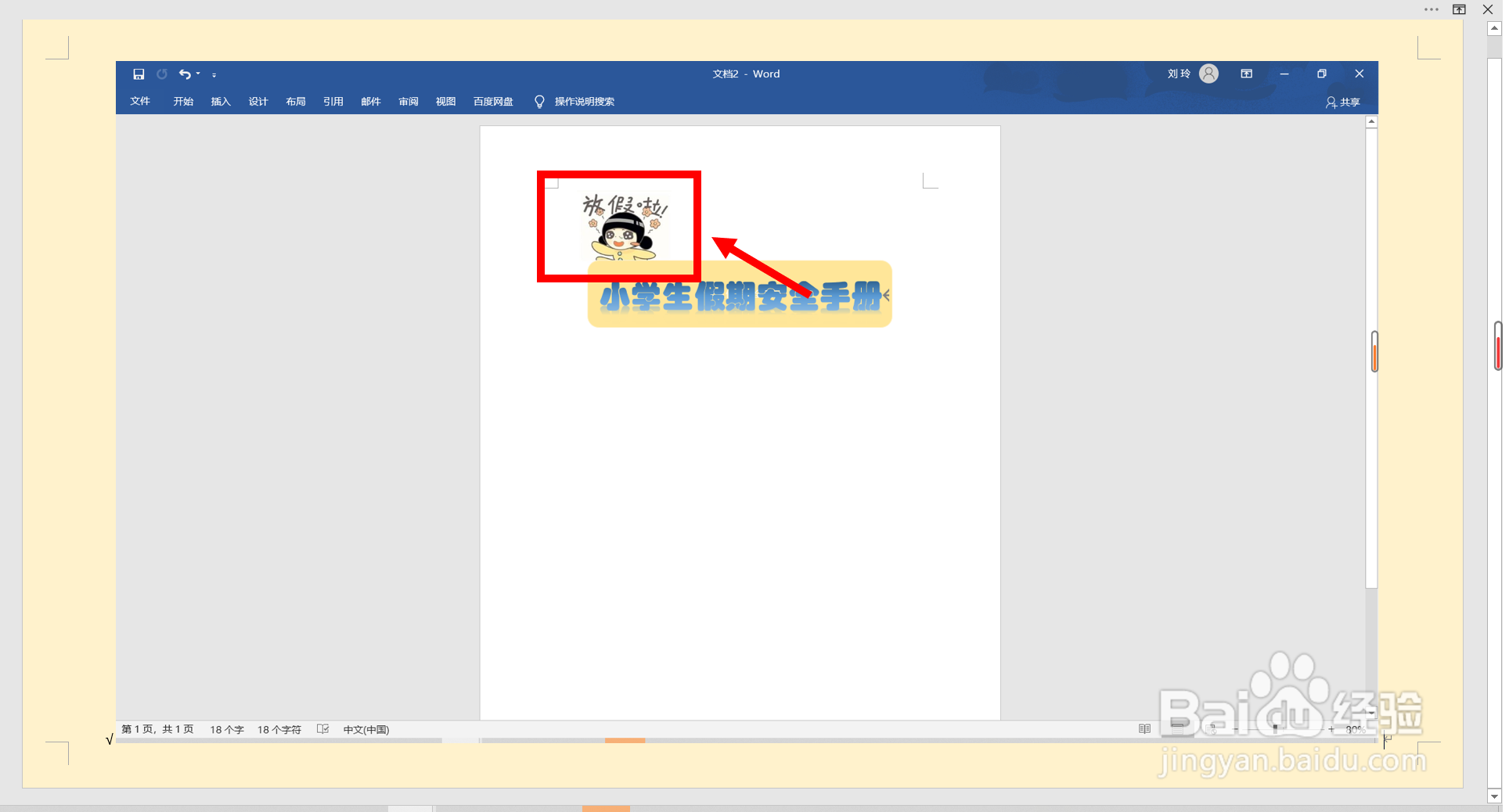
Task: Click the greyed repeat/redo arrow icon
Action: 162,74
